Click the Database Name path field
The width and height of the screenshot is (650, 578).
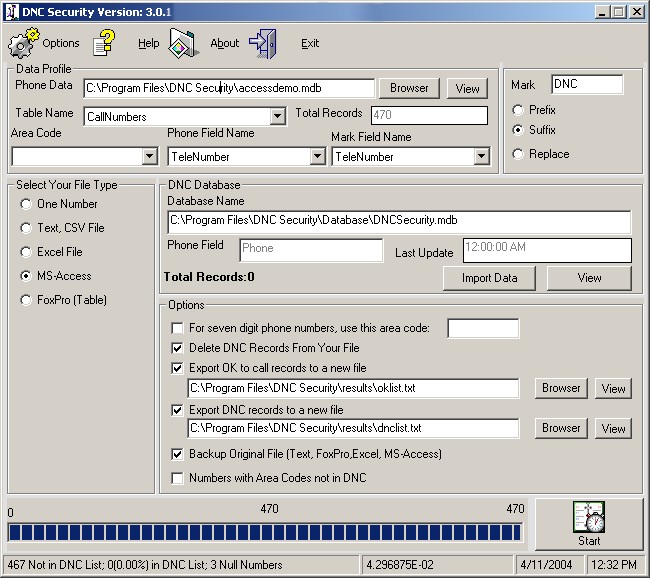(400, 221)
